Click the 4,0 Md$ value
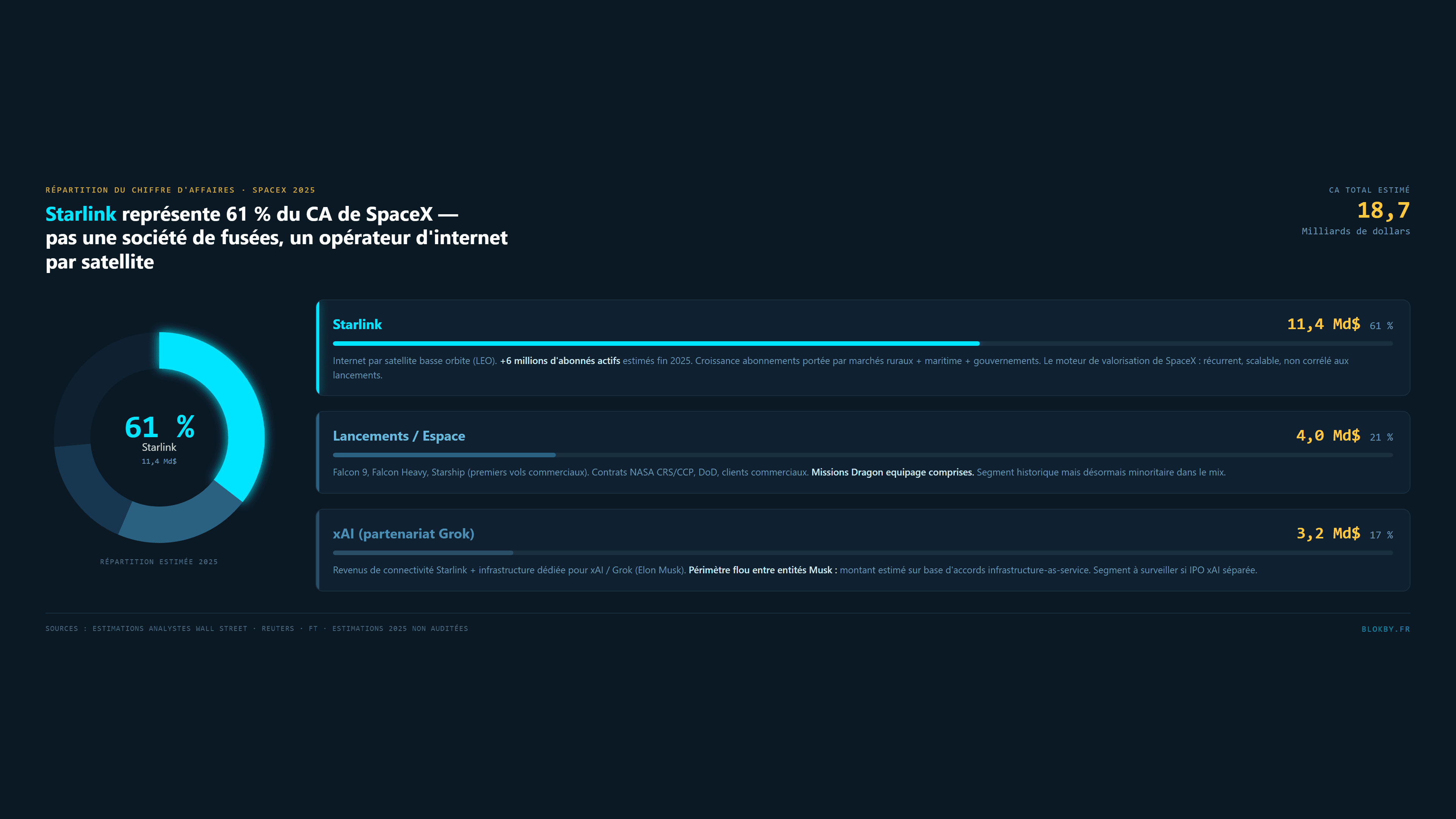Screen dimensions: 1456x819 pos(1328,435)
